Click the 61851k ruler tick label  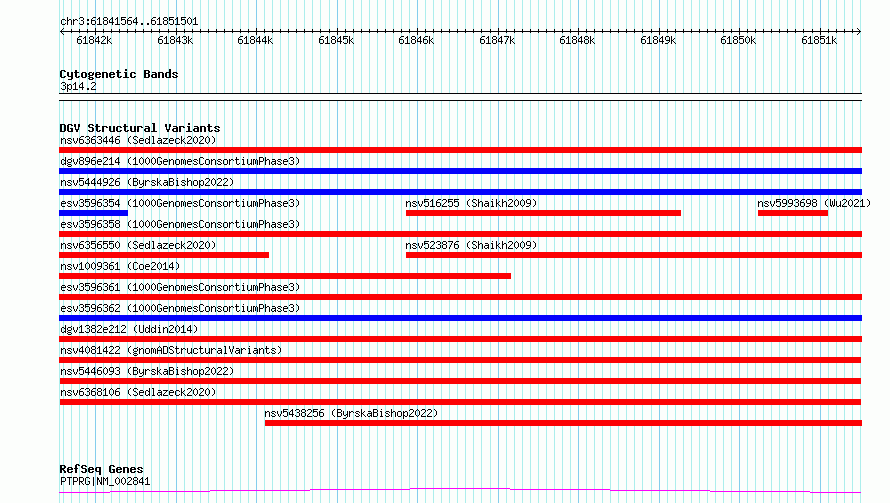(x=819, y=40)
